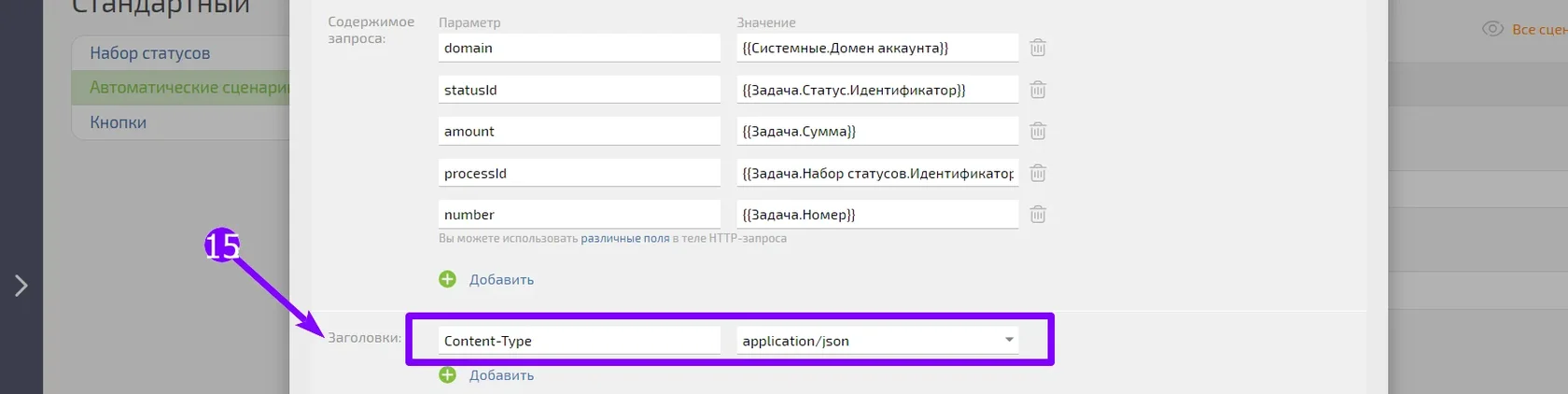Delete the statusId parameter row
This screenshot has height=394, width=1568.
click(x=1038, y=90)
